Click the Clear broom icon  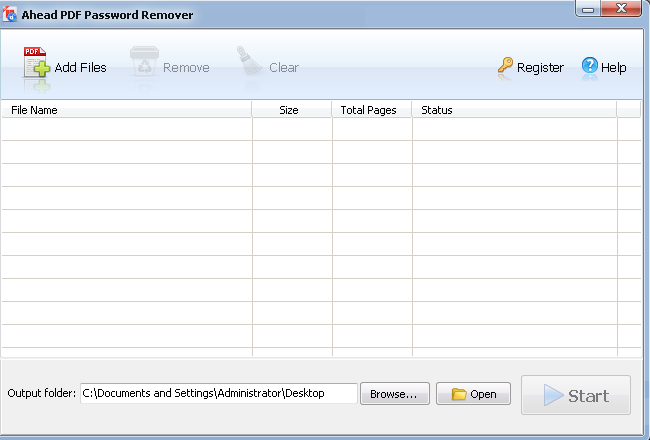click(x=249, y=61)
